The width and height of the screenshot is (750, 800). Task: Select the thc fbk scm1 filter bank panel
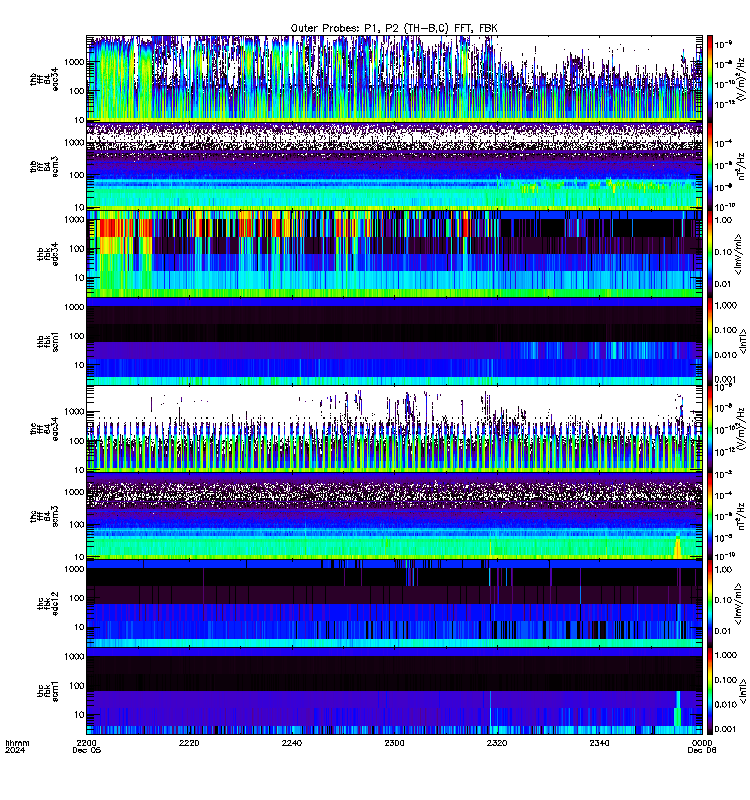tap(394, 691)
